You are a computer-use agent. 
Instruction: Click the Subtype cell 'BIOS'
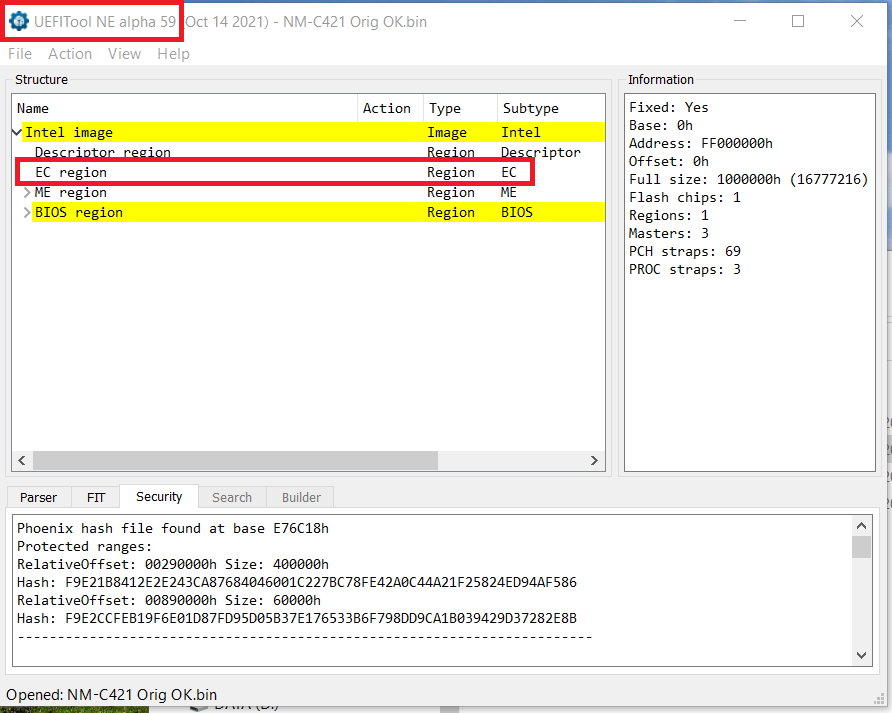[517, 212]
